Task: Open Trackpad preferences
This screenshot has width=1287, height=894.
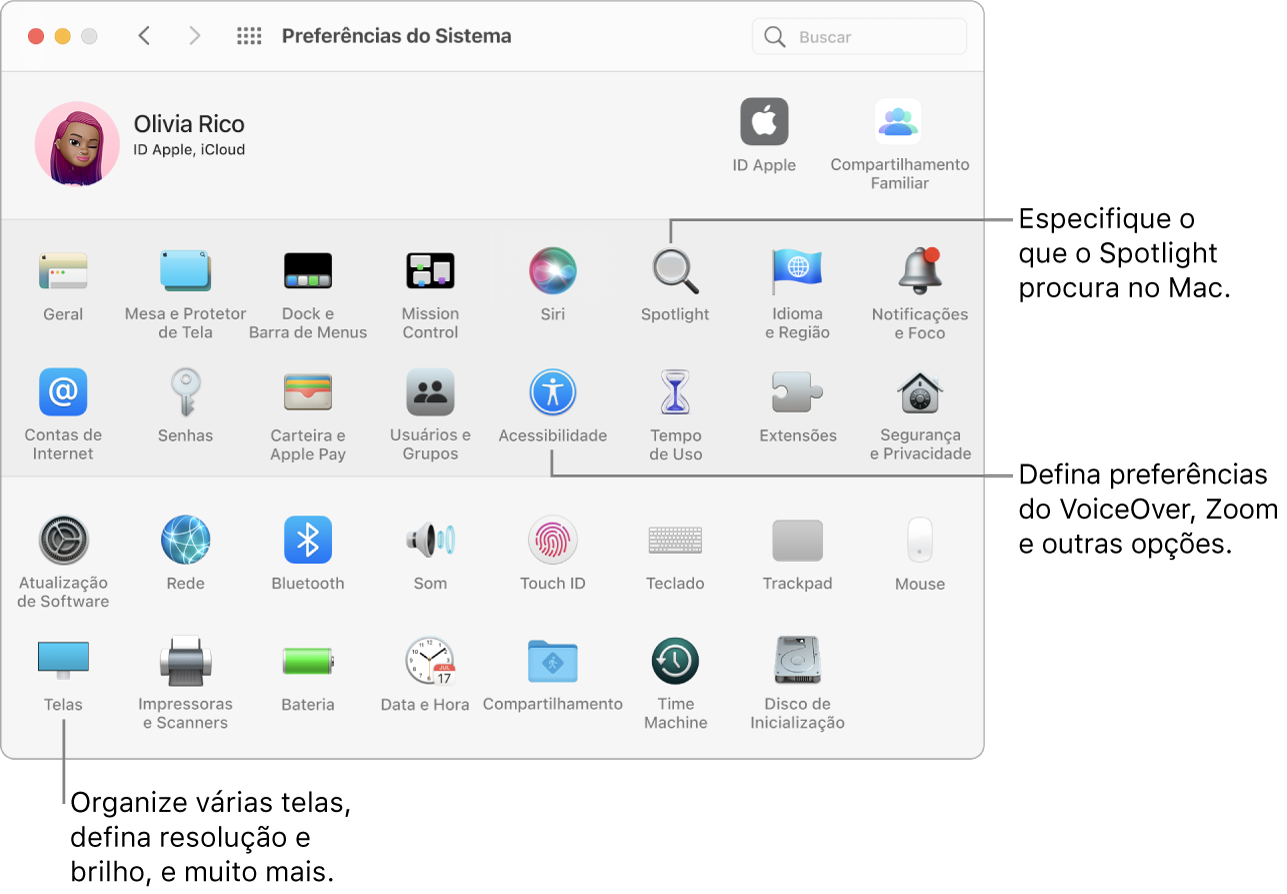Action: click(797, 540)
